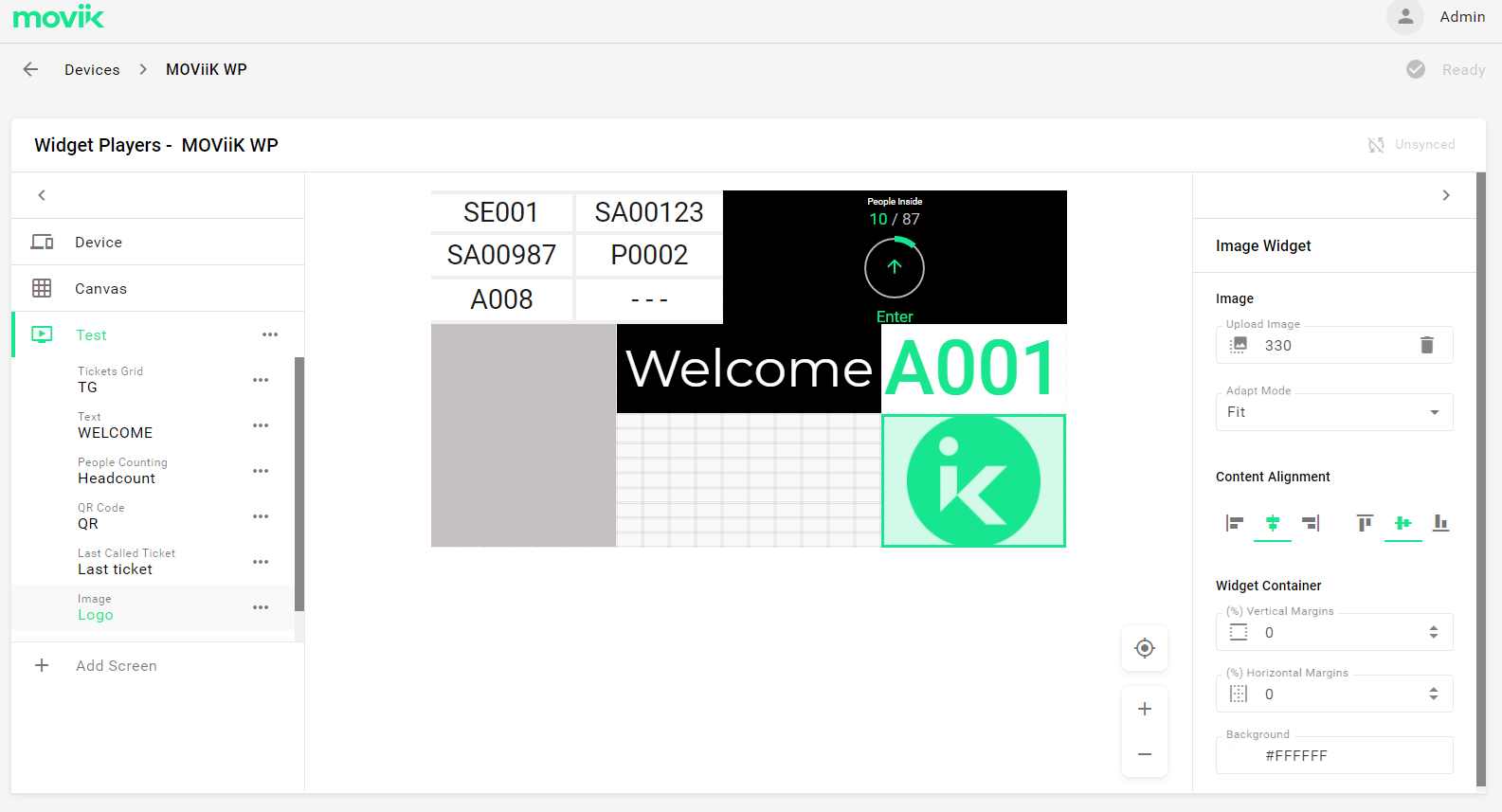The image size is (1502, 812).
Task: Align content to the left
Action: pyautogui.click(x=1235, y=523)
